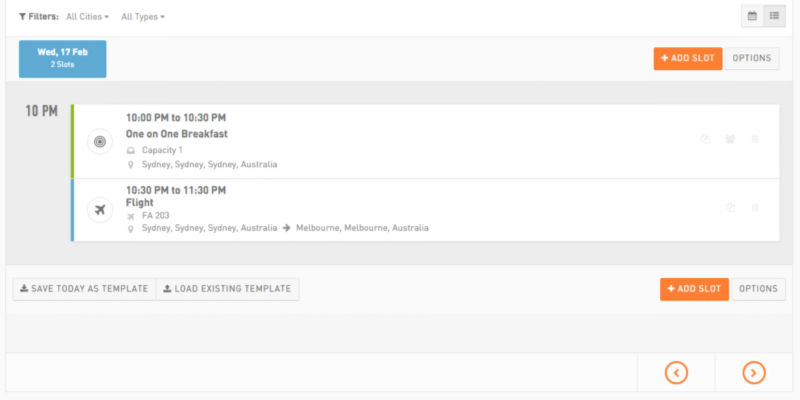800x400 pixels.
Task: Delete the Flight FA 203 slot
Action: (x=755, y=208)
